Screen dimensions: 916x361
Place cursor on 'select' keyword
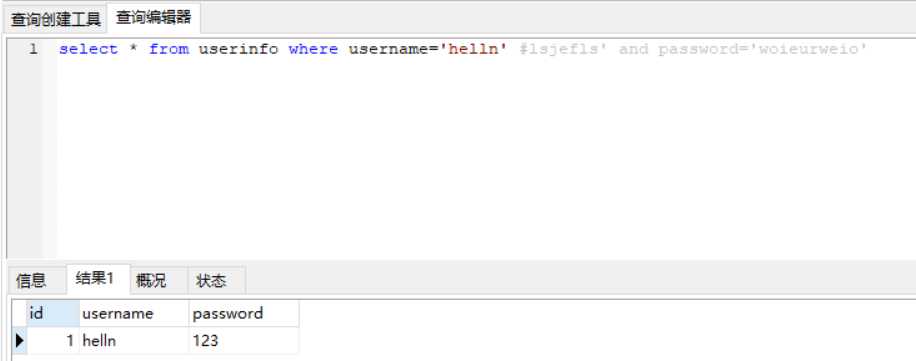pyautogui.click(x=88, y=49)
